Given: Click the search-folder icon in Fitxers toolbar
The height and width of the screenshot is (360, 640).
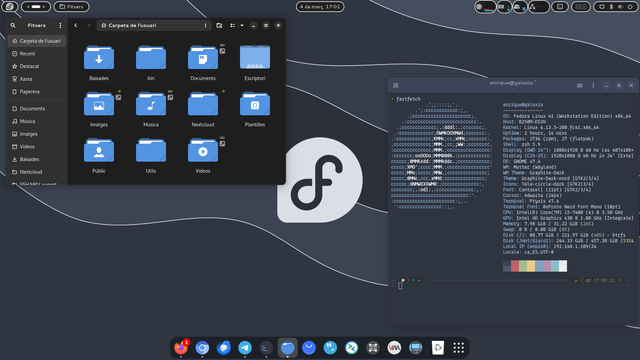Looking at the screenshot, I should pyautogui.click(x=219, y=25).
